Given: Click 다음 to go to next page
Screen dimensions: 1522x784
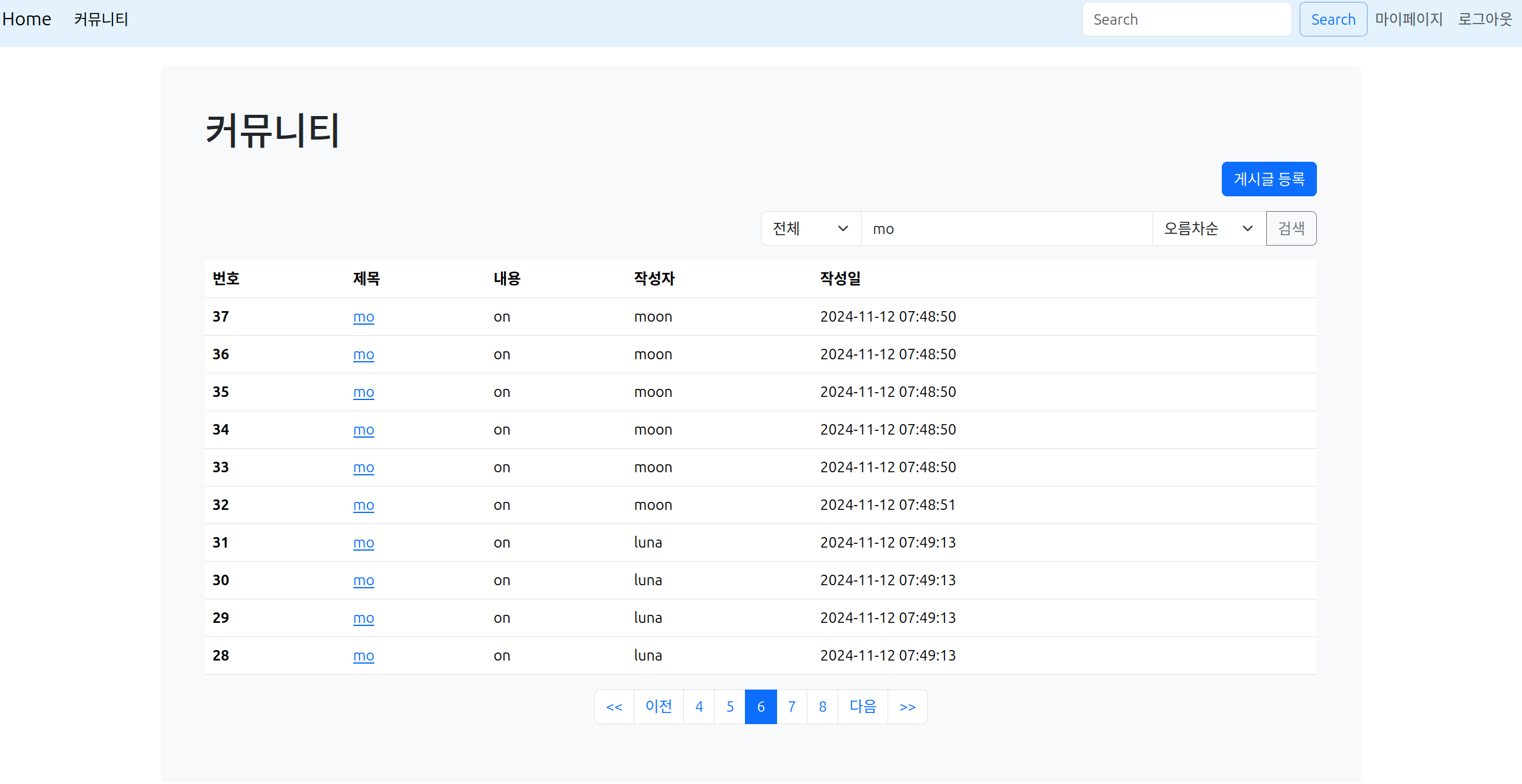Looking at the screenshot, I should [x=862, y=706].
